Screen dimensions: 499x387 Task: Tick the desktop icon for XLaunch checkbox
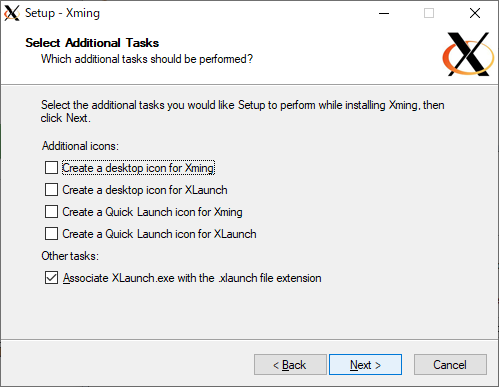click(x=51, y=190)
